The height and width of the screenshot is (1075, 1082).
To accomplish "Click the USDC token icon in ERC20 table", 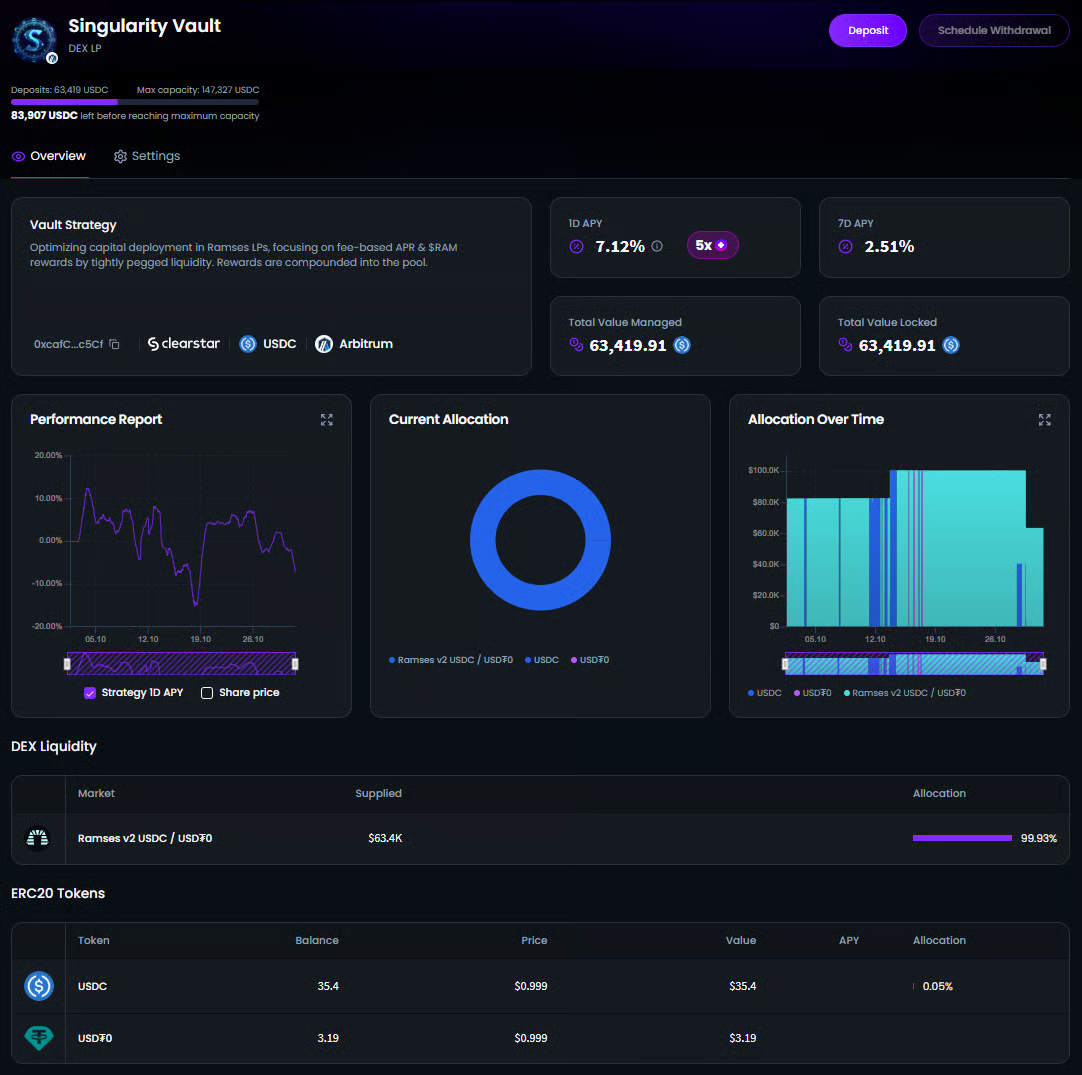I will click(x=38, y=986).
